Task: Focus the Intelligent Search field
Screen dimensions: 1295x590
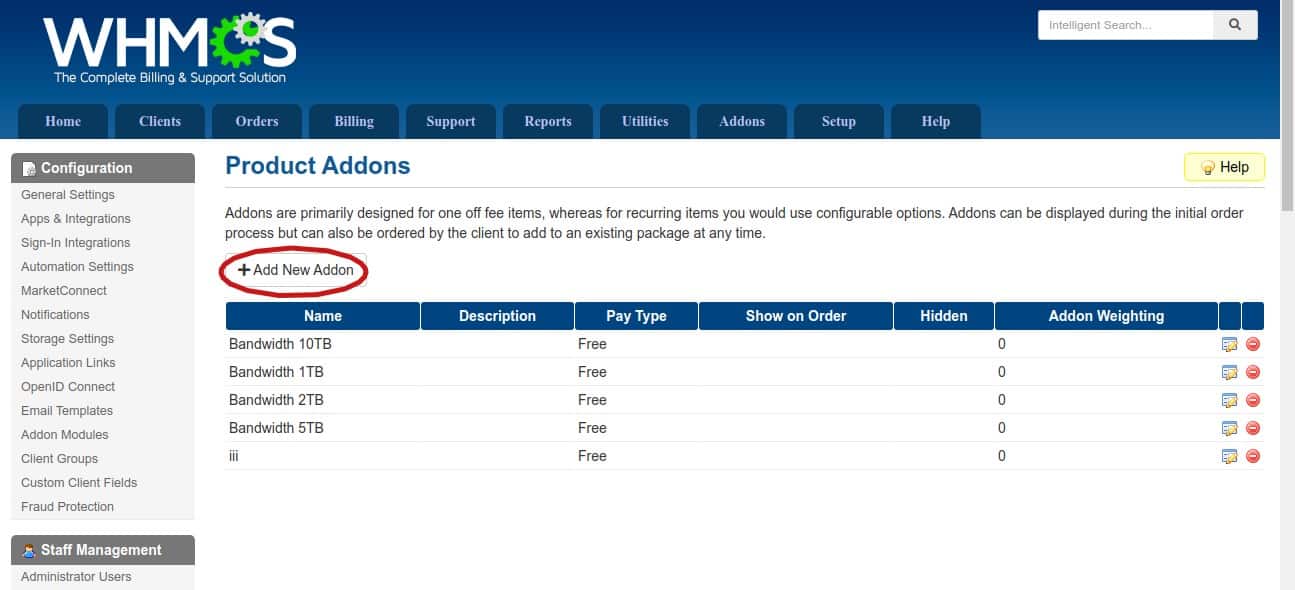Action: click(1126, 25)
